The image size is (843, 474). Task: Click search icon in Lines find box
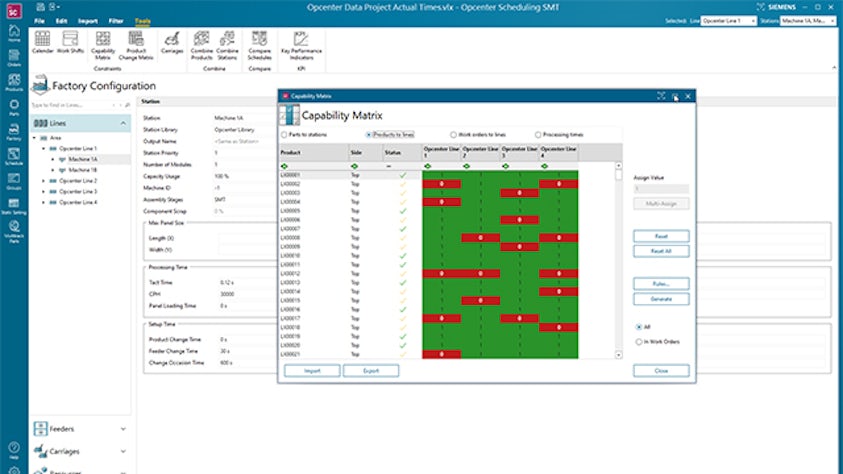(127, 105)
